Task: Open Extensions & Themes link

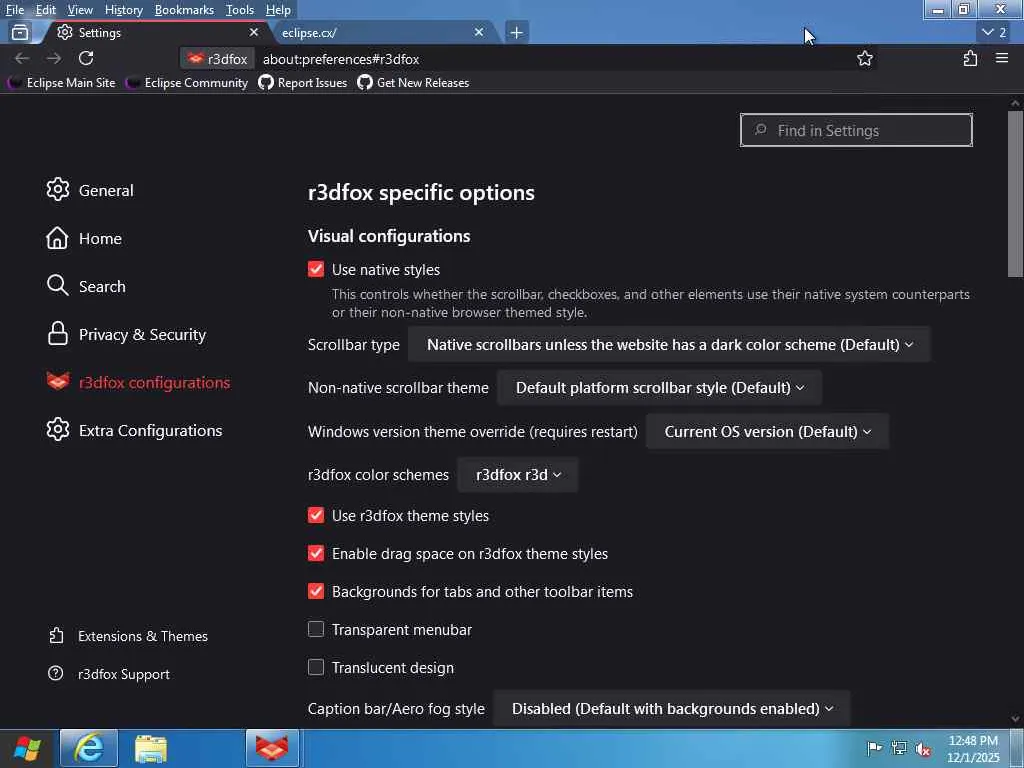Action: (128, 636)
